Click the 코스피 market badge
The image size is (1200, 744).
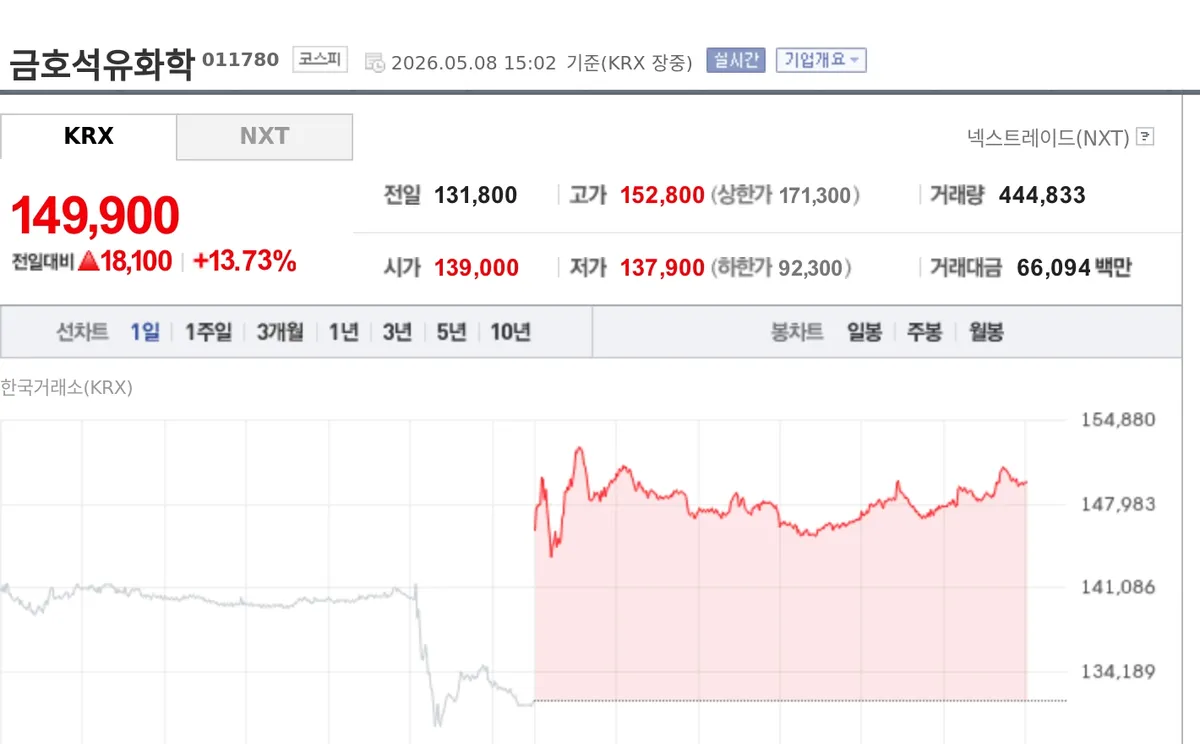coord(319,60)
